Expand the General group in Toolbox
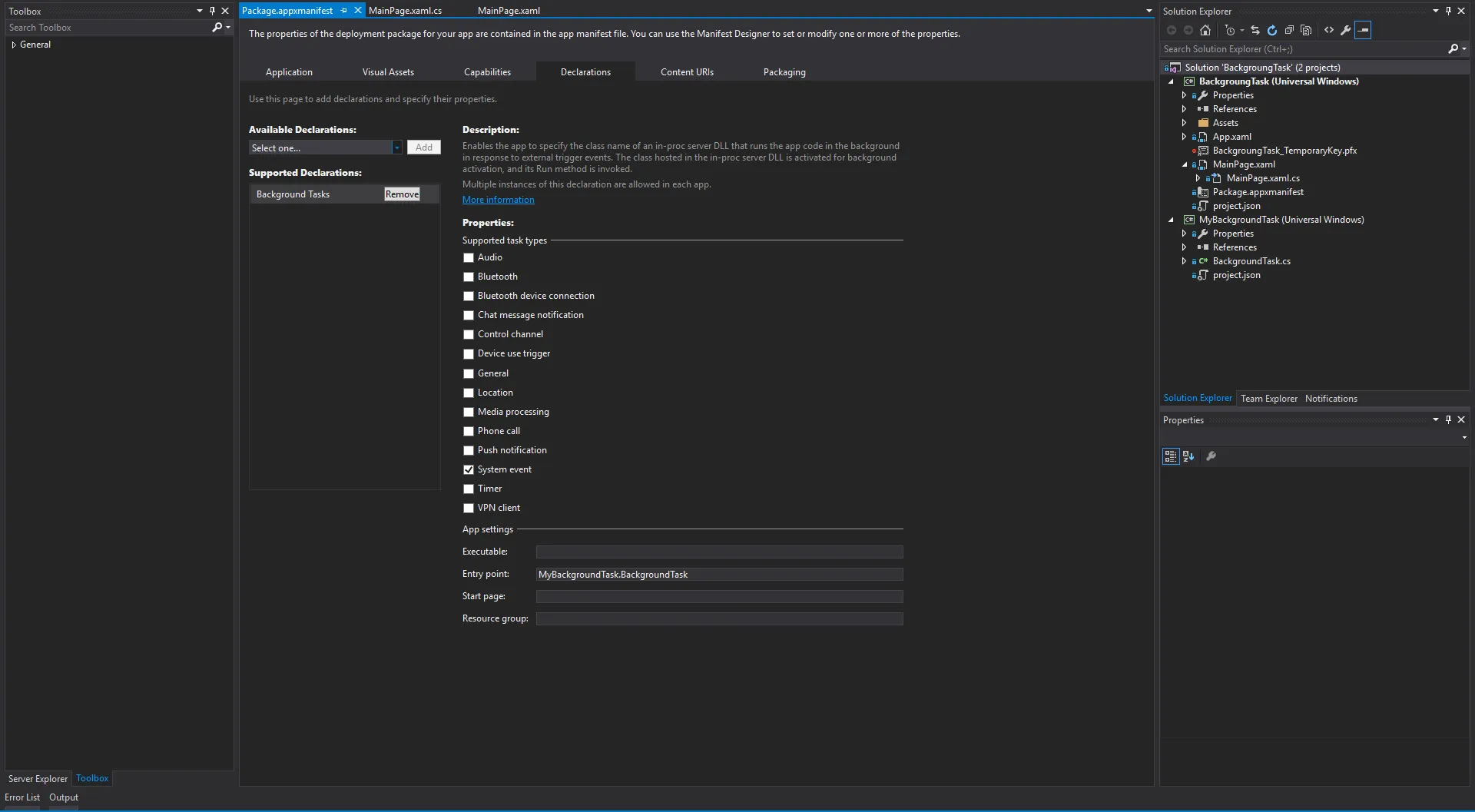 pyautogui.click(x=14, y=45)
